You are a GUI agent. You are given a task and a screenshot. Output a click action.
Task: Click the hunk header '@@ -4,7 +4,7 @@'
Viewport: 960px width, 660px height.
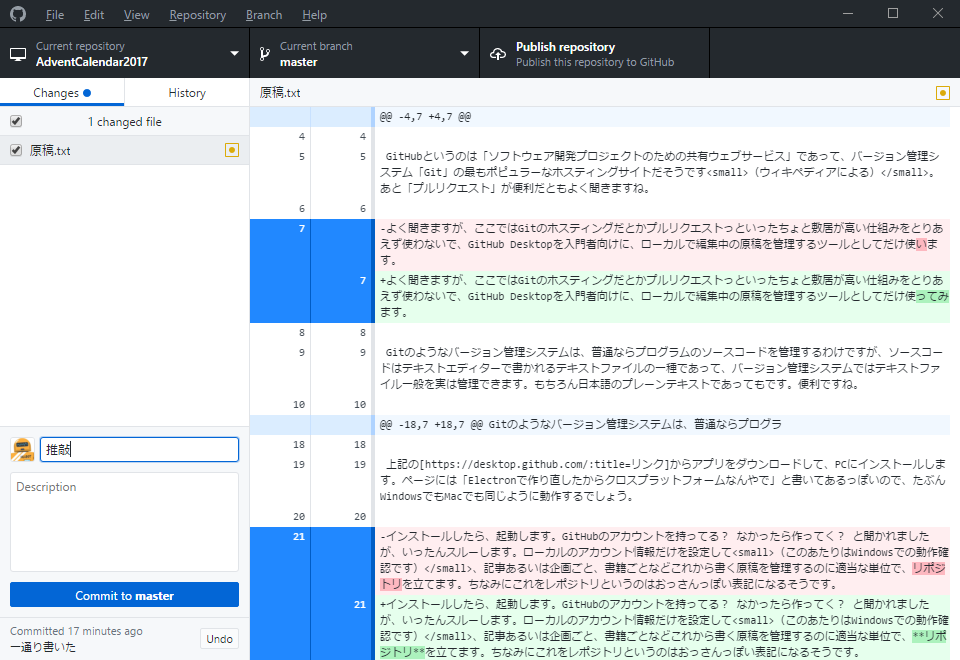(x=426, y=116)
